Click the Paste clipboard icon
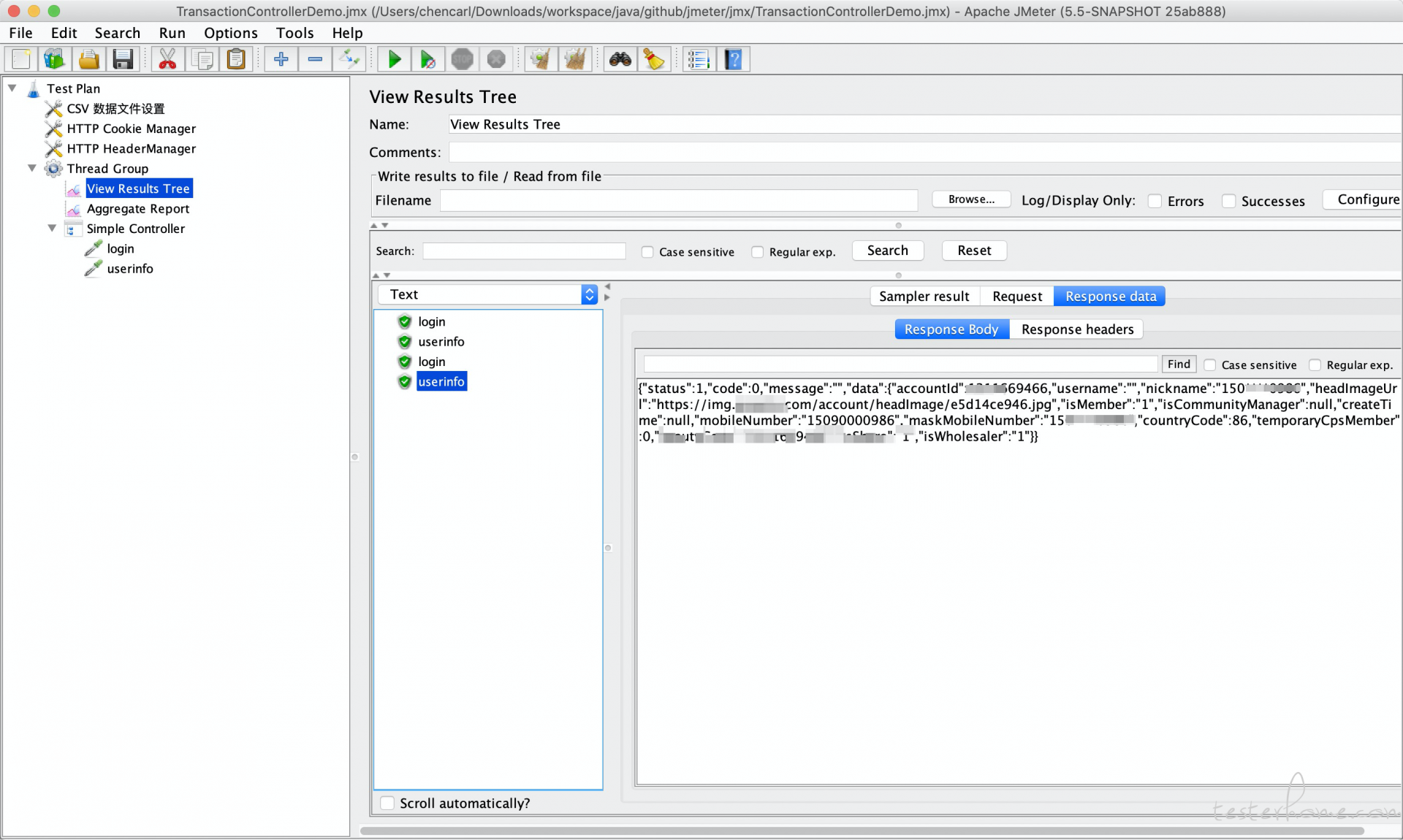Viewport: 1403px width, 840px height. click(x=235, y=59)
